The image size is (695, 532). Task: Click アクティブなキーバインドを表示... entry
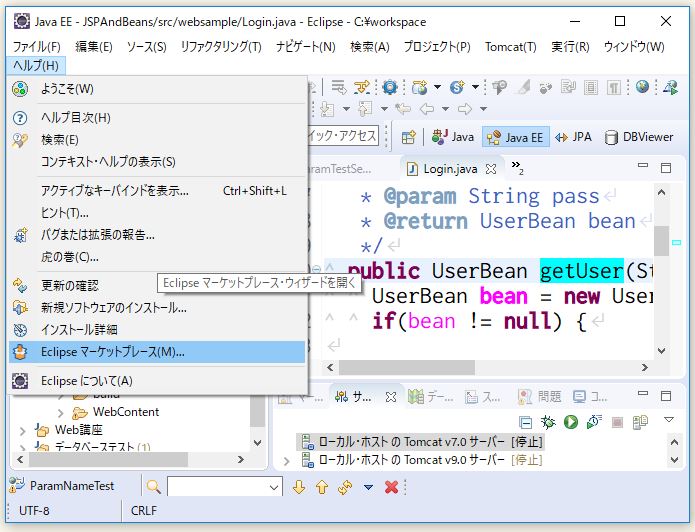(157, 191)
